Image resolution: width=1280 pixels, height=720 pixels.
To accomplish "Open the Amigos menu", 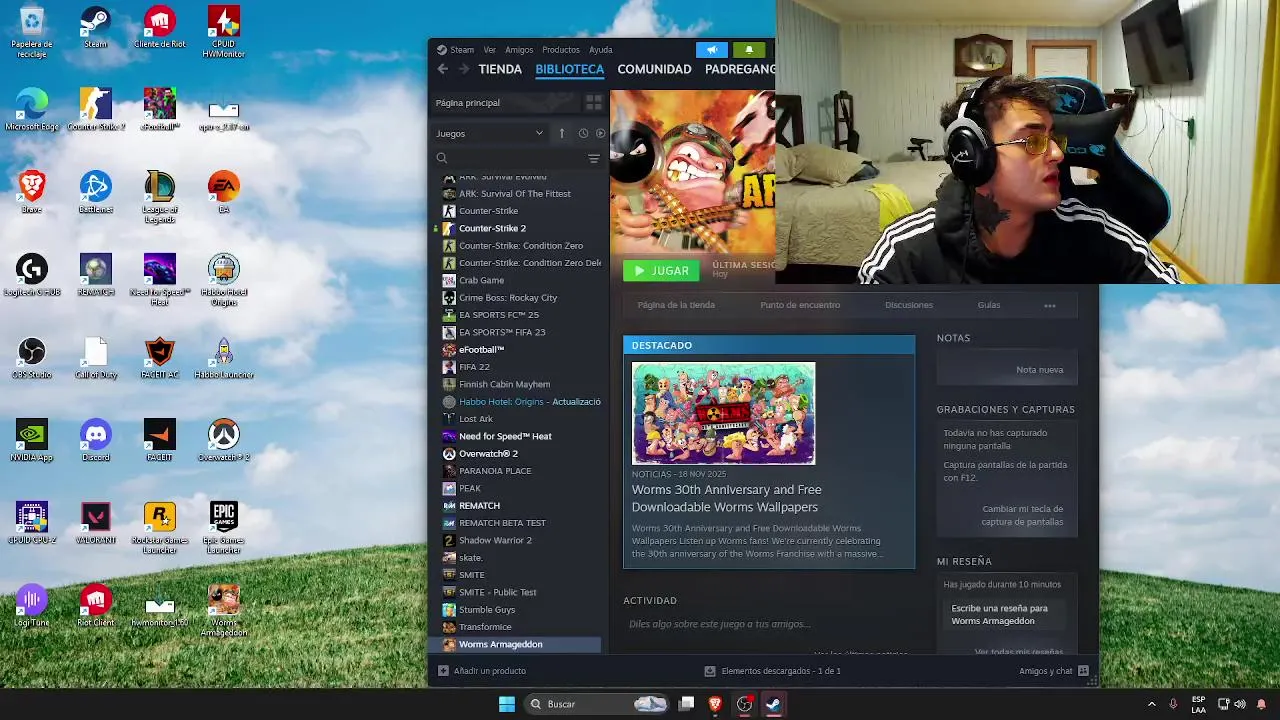I will click(x=519, y=50).
